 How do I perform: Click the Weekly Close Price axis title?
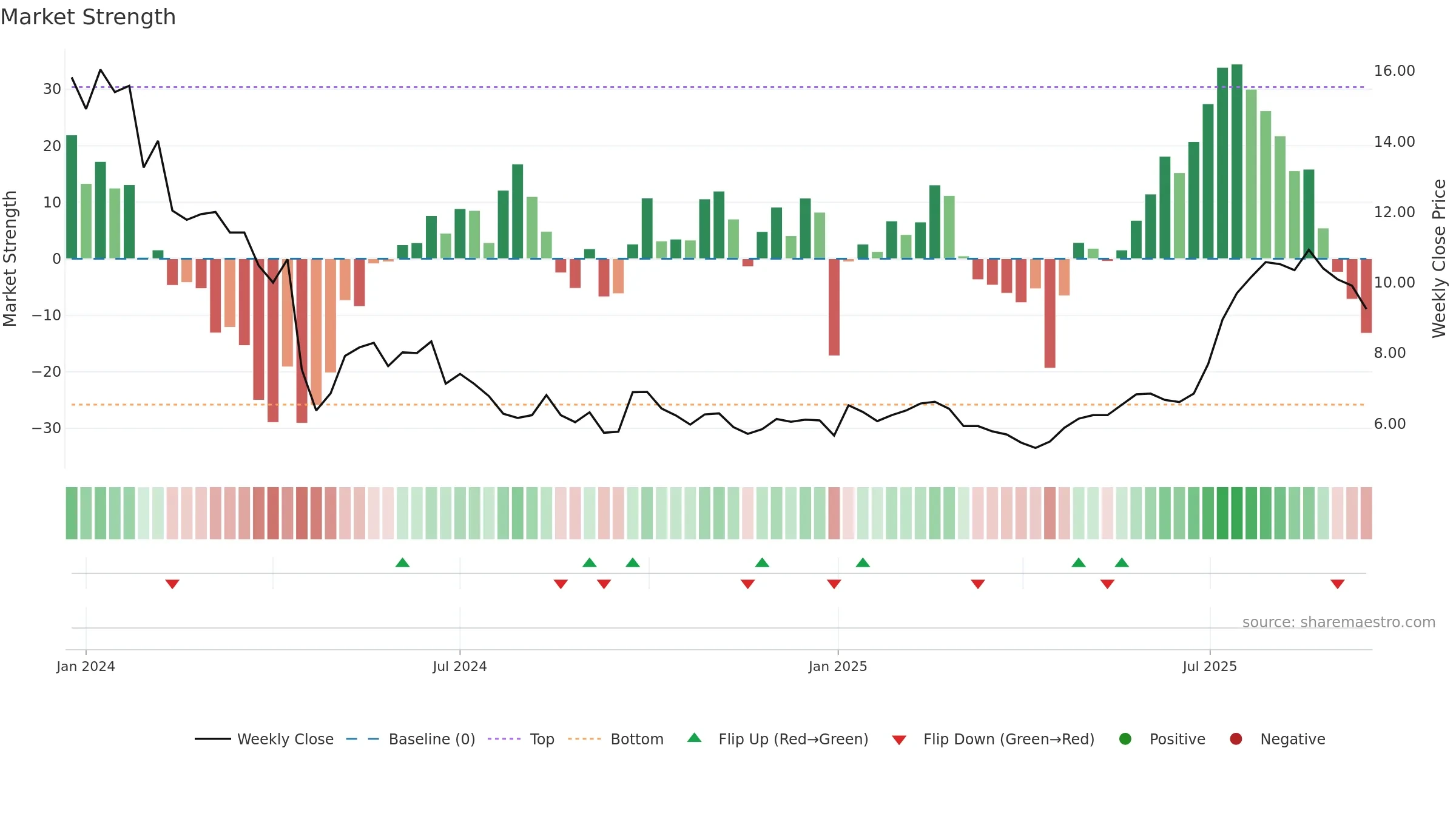(1439, 258)
